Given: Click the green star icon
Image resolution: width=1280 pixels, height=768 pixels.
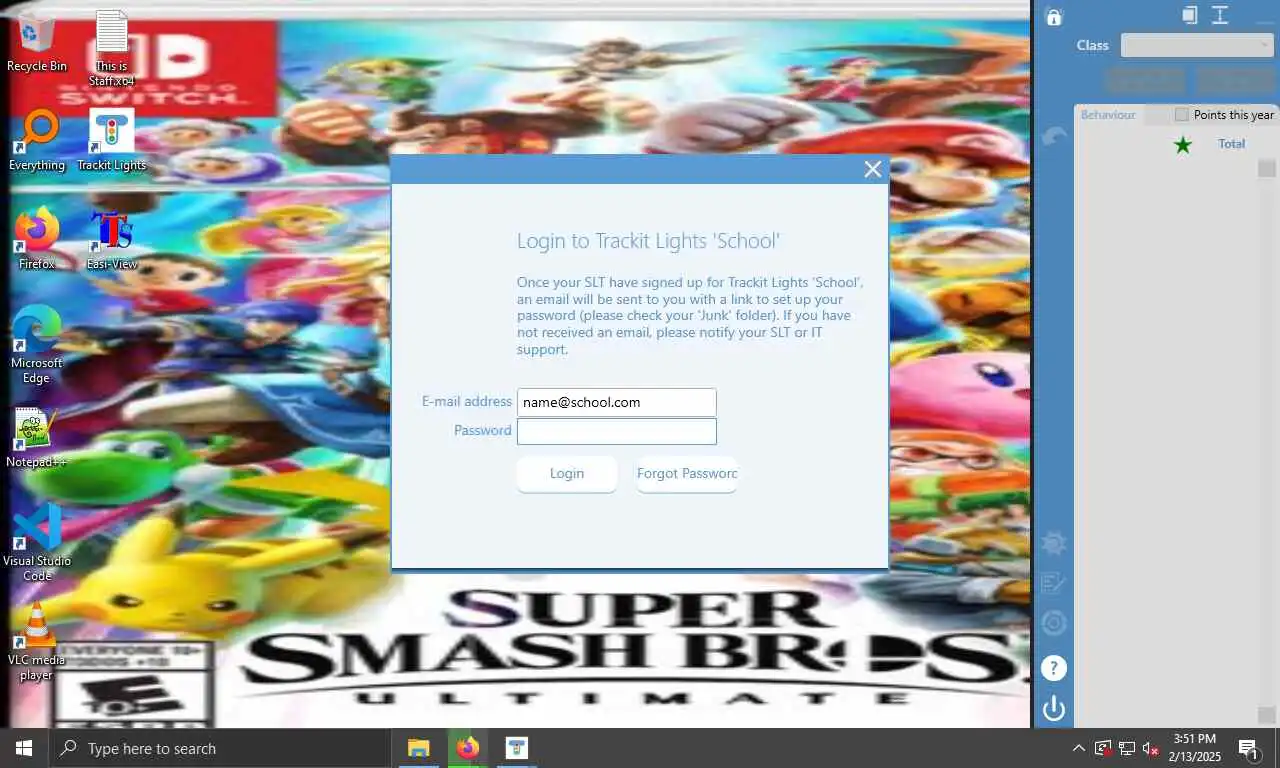Looking at the screenshot, I should (x=1183, y=145).
